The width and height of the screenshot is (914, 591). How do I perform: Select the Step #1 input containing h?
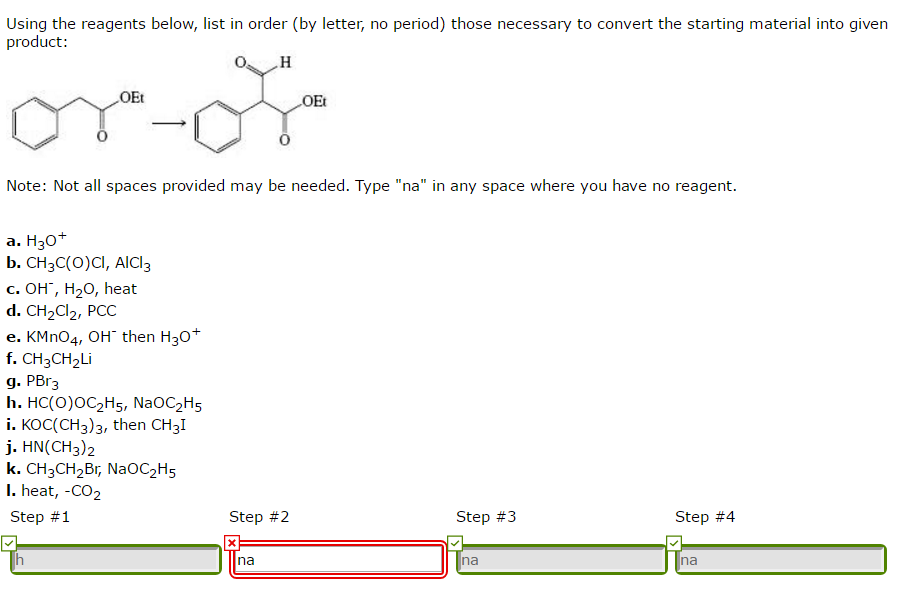click(x=115, y=560)
